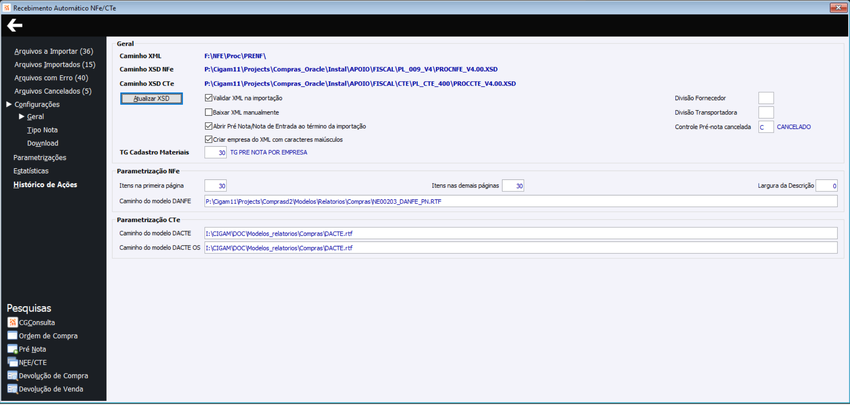This screenshot has height=405, width=850.
Task: Click the Pré Nota icon
Action: point(12,349)
